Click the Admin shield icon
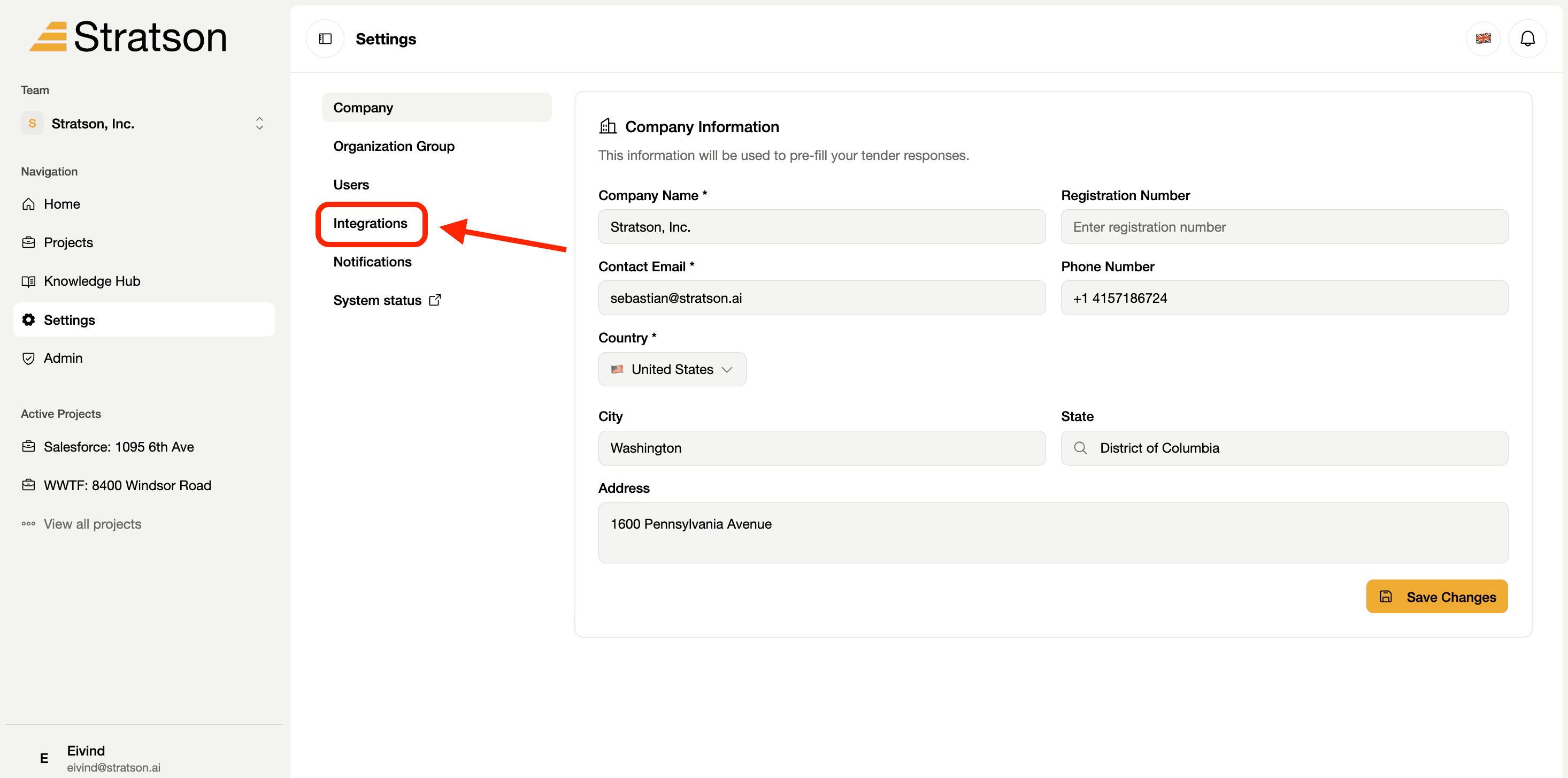1568x778 pixels. [28, 359]
